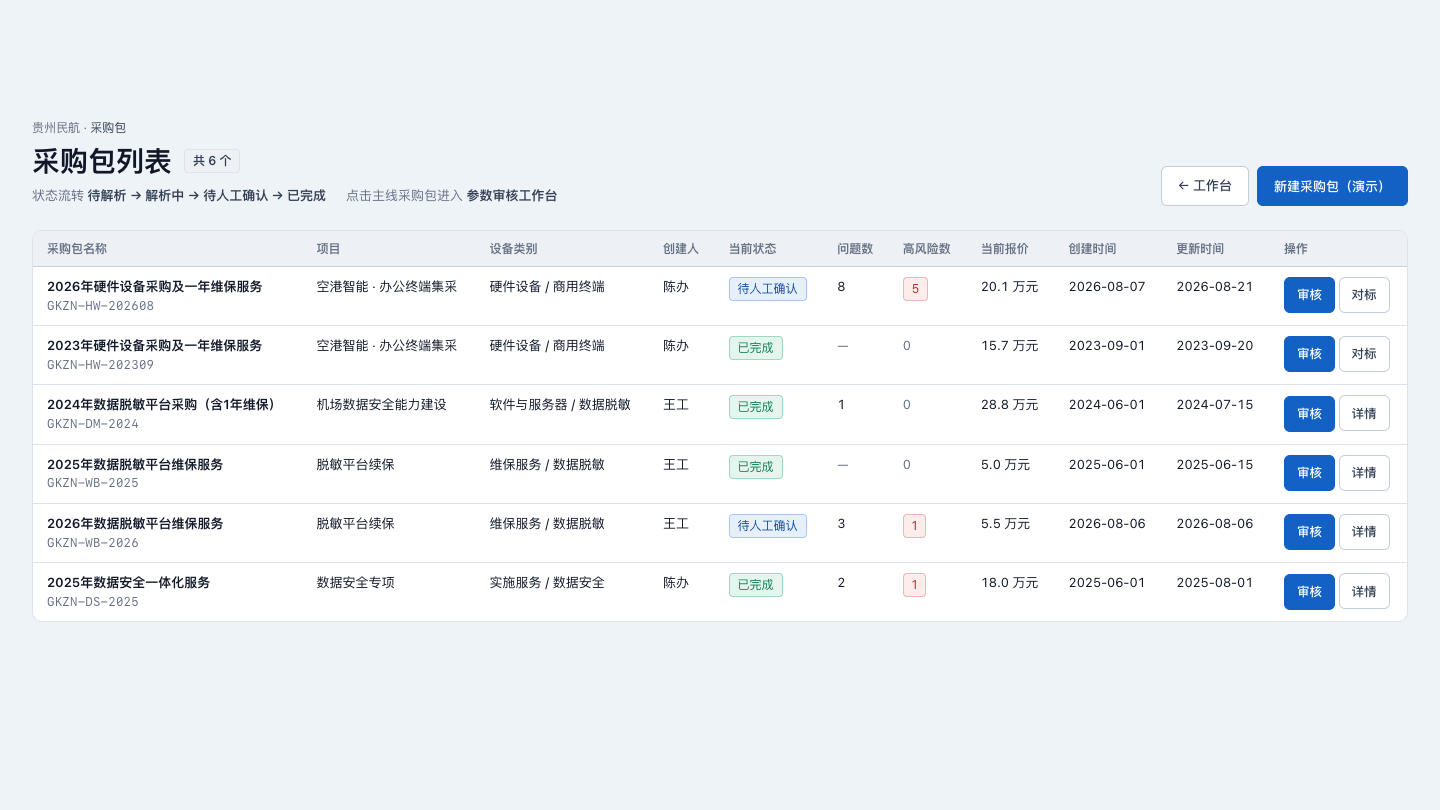Click the ← 工作台 back button

(x=1205, y=186)
